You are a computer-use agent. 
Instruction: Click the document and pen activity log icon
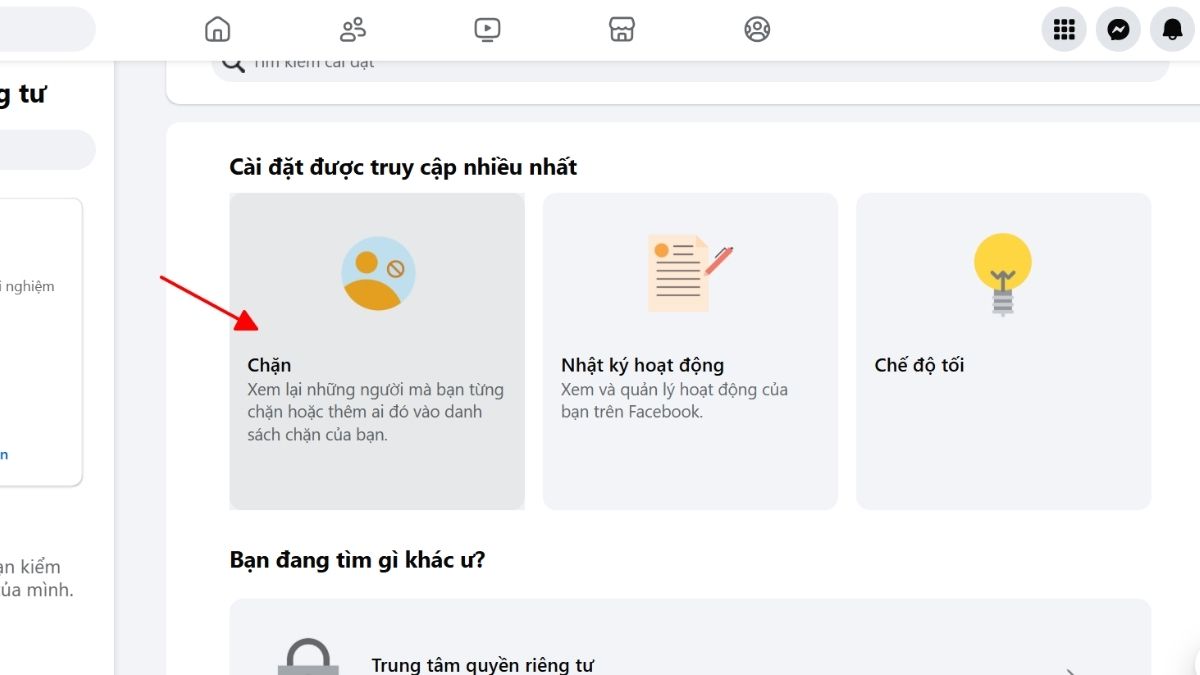(690, 273)
